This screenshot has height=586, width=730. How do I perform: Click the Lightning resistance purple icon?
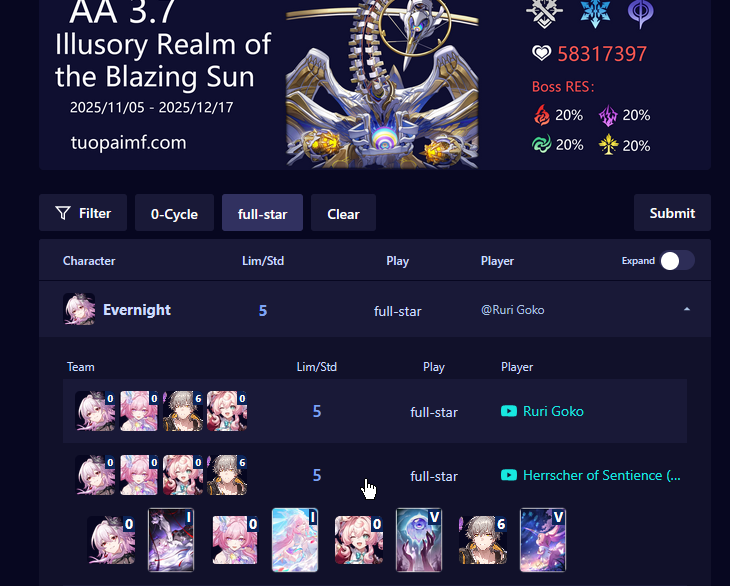[x=608, y=116]
